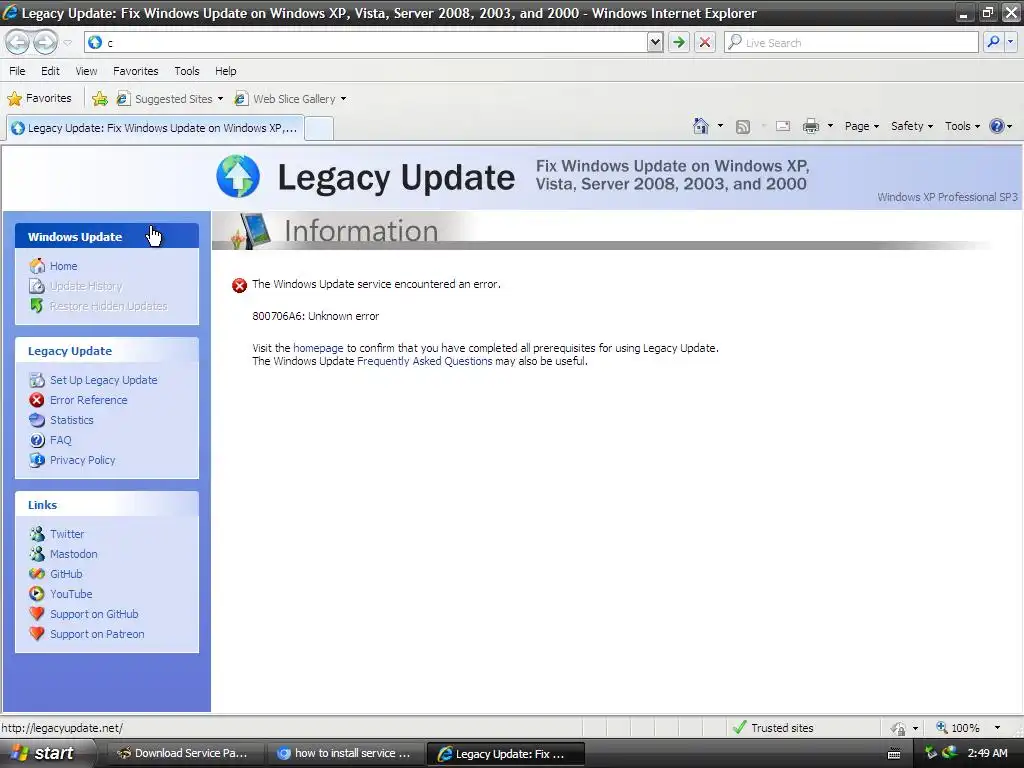Open the Help menu

pos(226,71)
